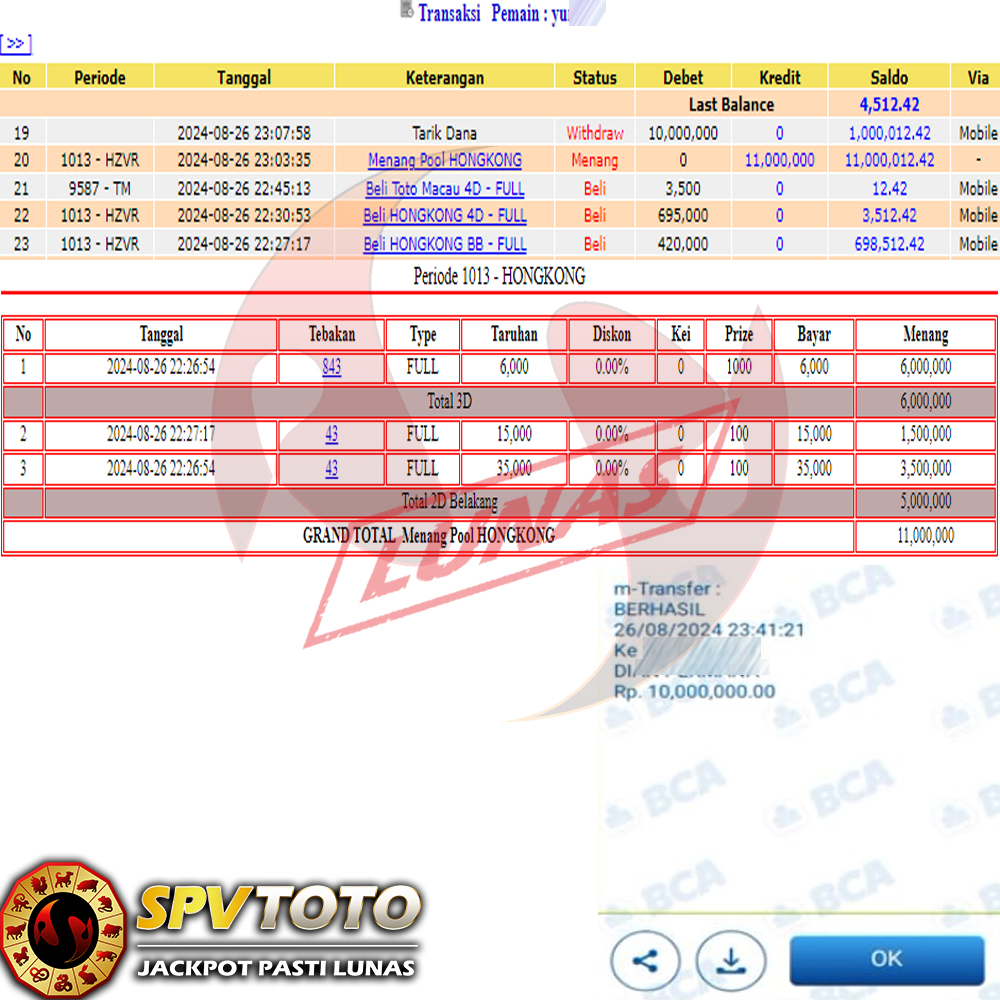Viewport: 1000px width, 1000px height.
Task: Open the Beli HONGKONG BB - FULL link
Action: pyautogui.click(x=444, y=243)
